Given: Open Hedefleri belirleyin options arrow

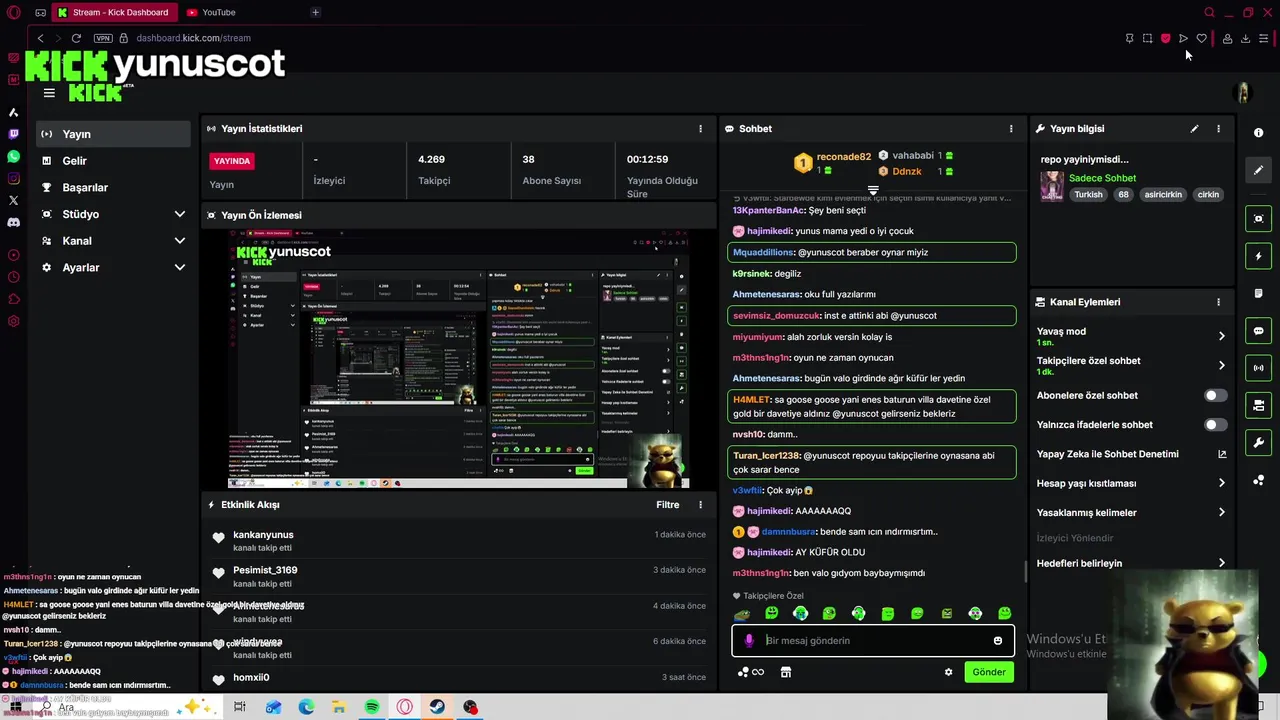Looking at the screenshot, I should (1221, 563).
